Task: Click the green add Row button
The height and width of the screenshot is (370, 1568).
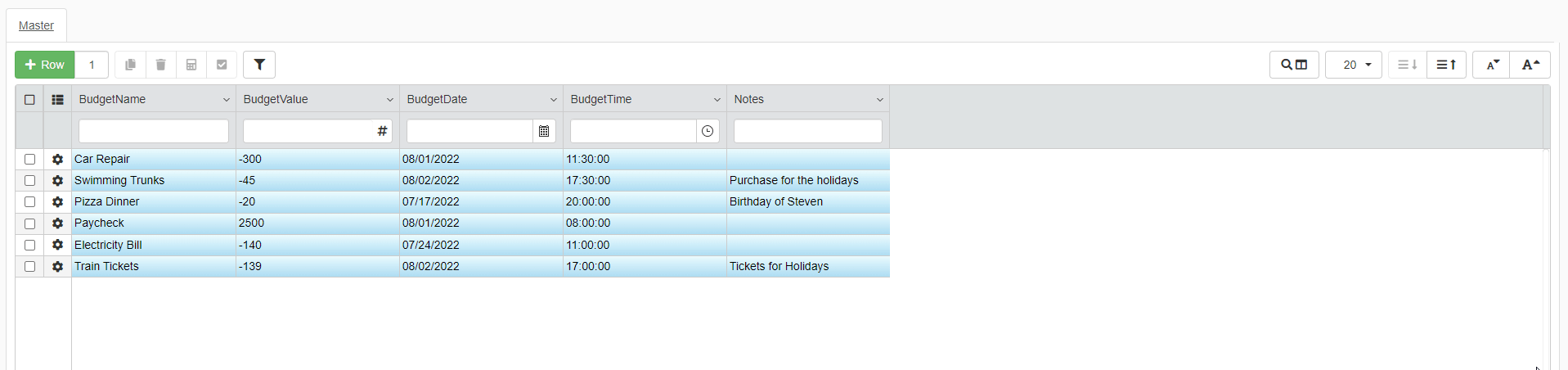Action: 45,65
